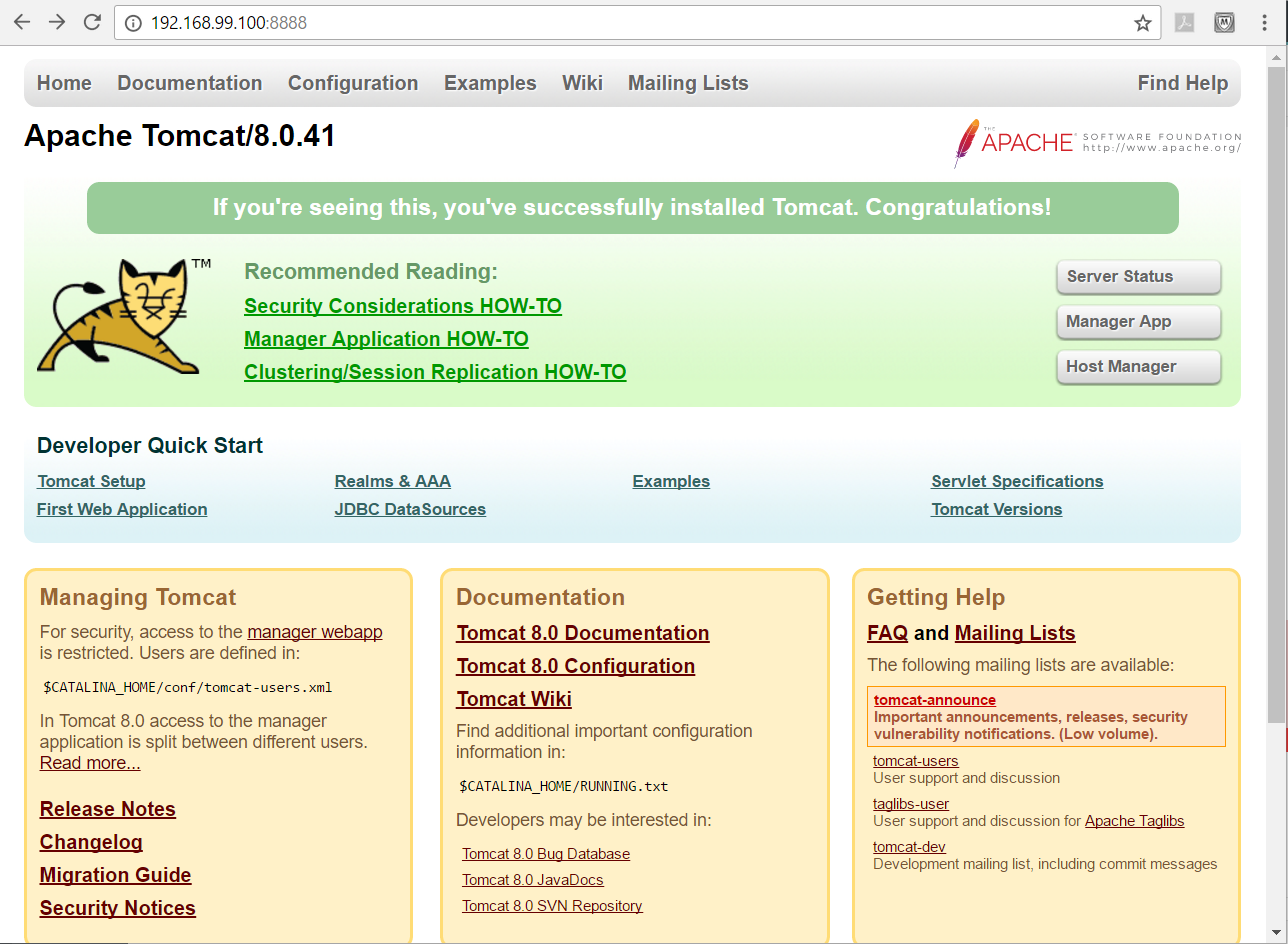Click the Tomcat cat mascot image
Viewport: 1288px width, 944px height.
124,317
